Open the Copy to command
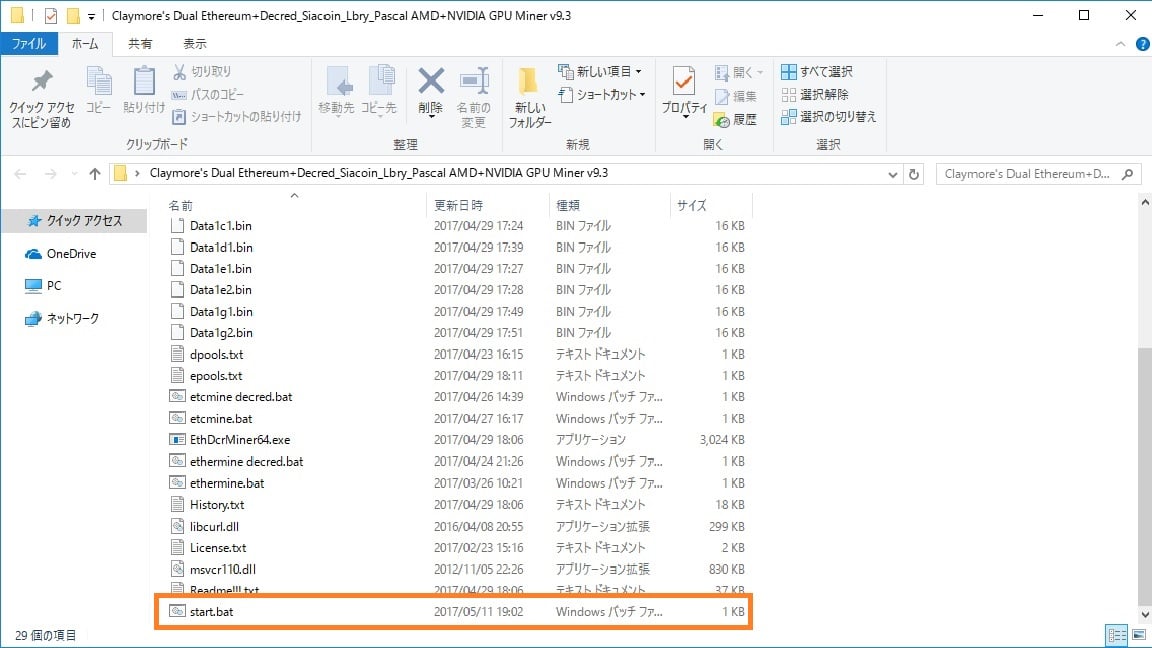Screen dimensions: 1152x648 pos(379,90)
